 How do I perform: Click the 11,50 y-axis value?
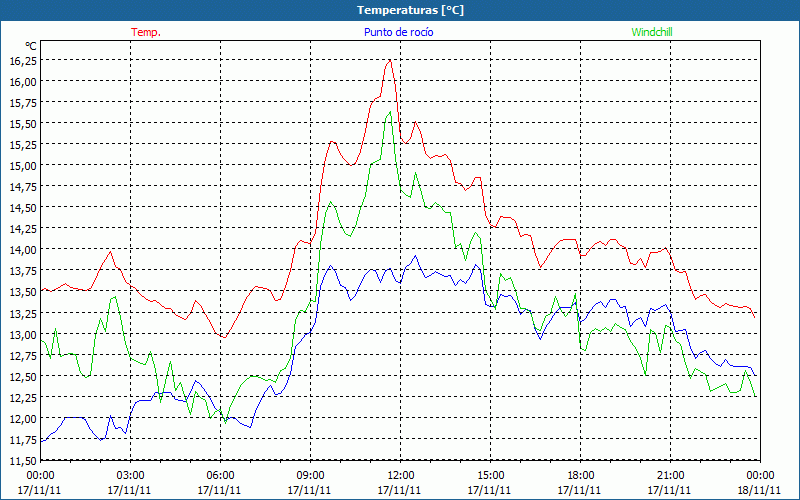22,460
